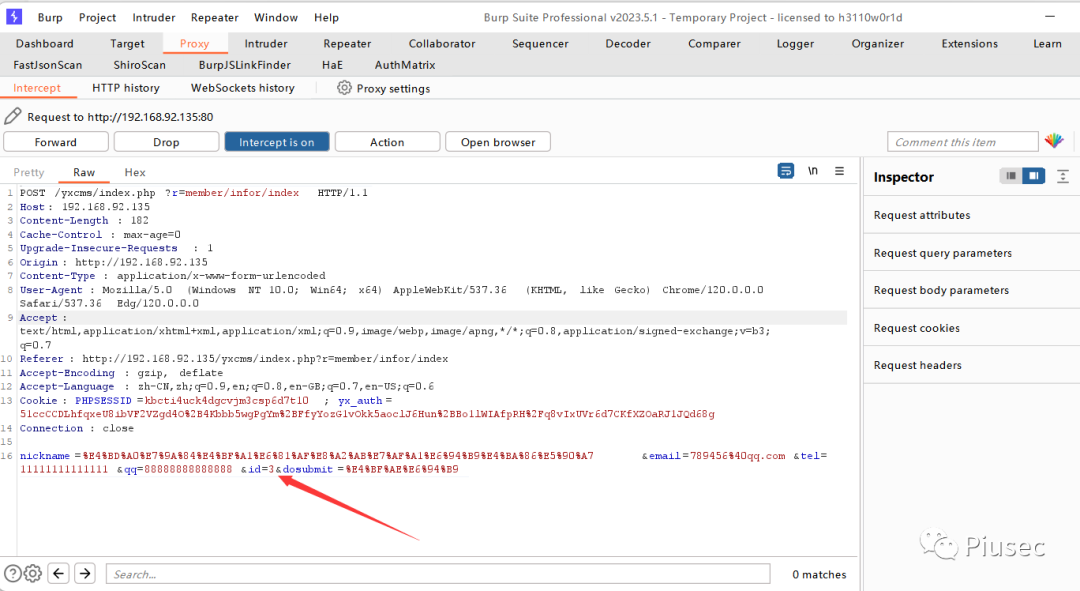Open the Decoder tab

[627, 43]
